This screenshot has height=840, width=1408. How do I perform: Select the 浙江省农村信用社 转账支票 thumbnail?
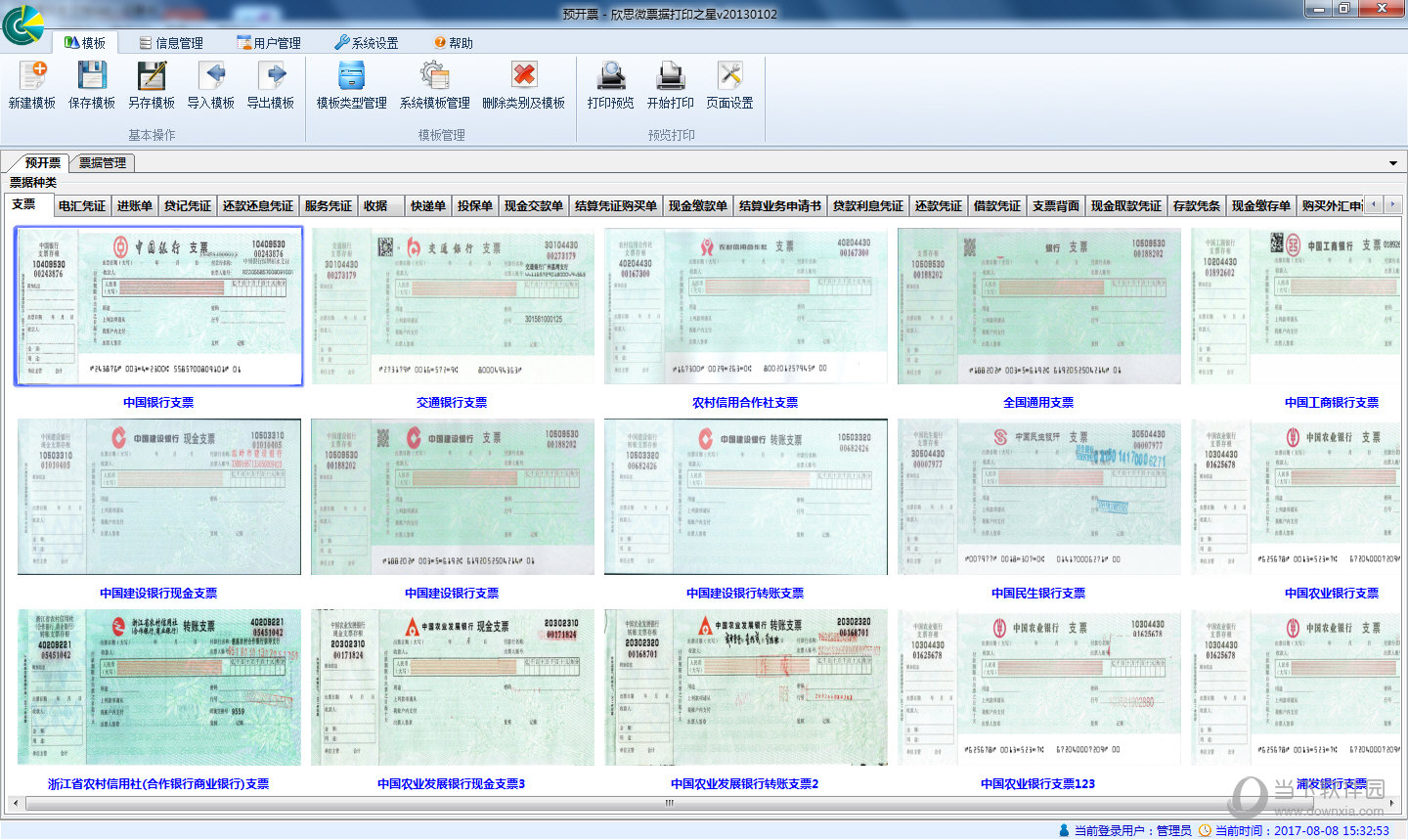[159, 687]
